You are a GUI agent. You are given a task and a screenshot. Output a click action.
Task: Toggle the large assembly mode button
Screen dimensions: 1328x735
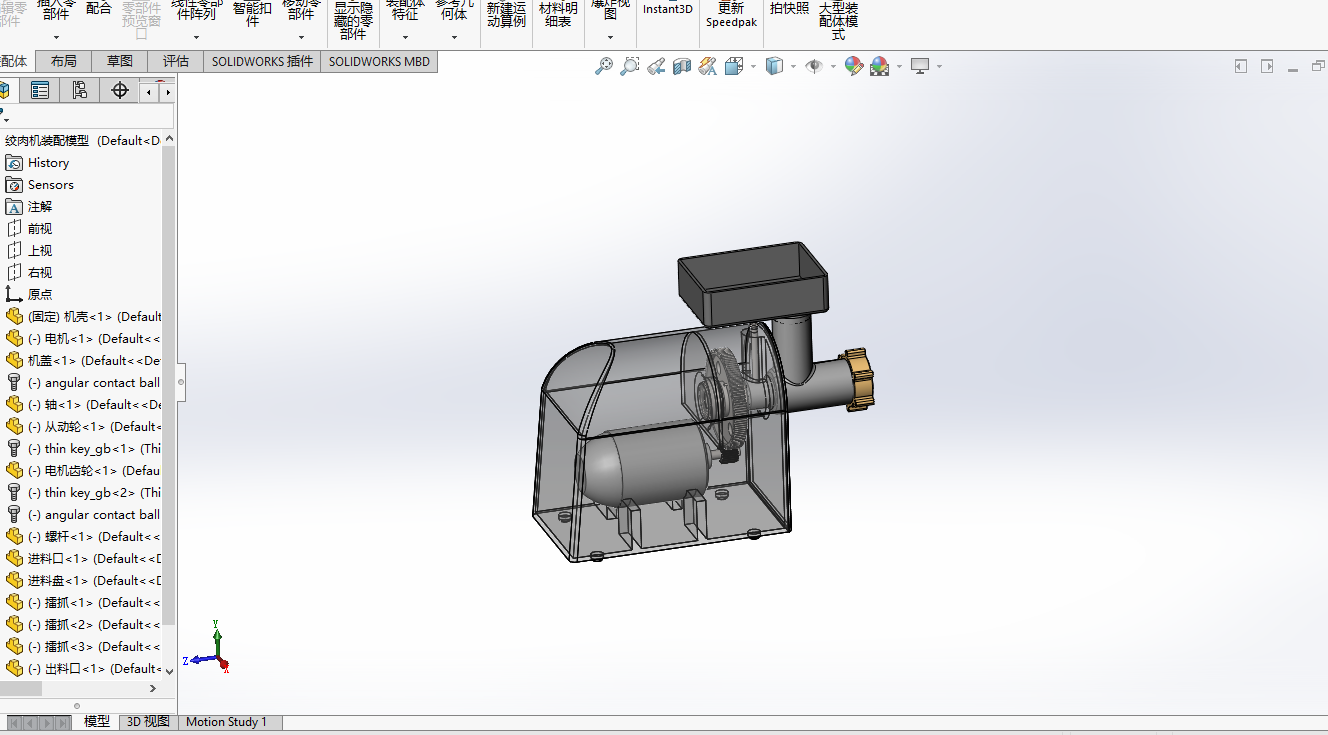838,20
